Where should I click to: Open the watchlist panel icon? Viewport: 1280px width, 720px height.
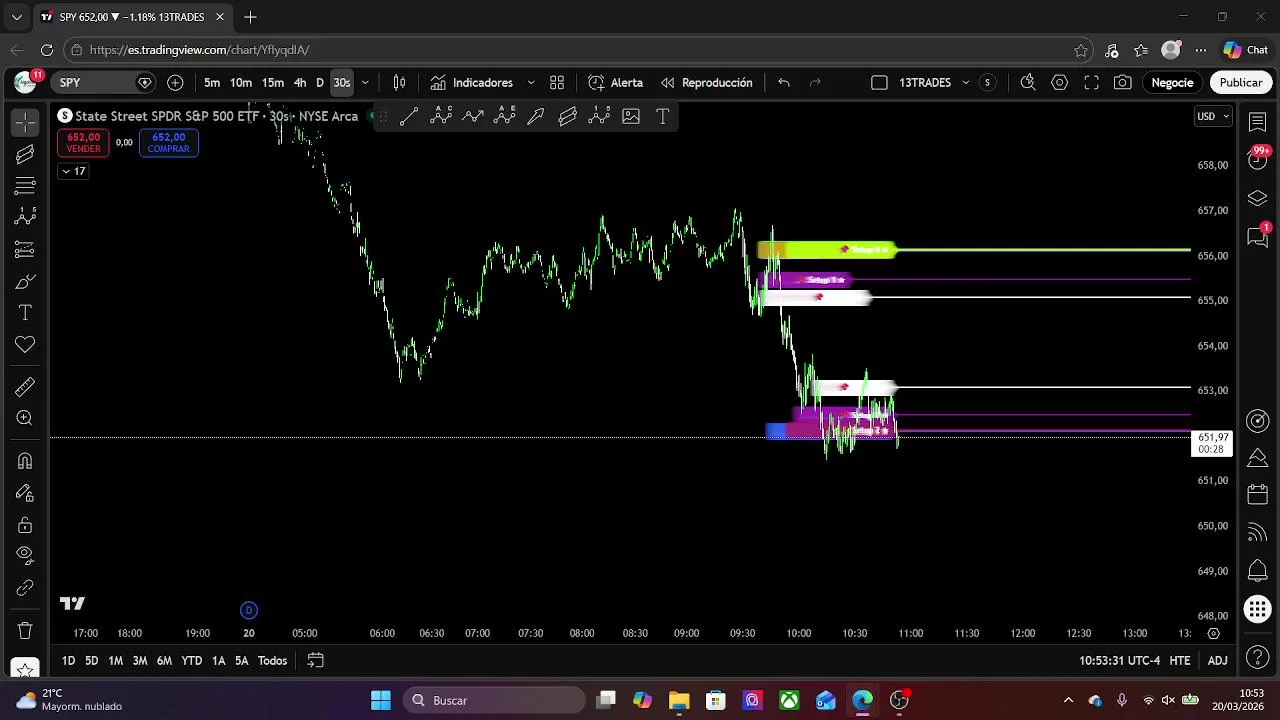click(1258, 122)
